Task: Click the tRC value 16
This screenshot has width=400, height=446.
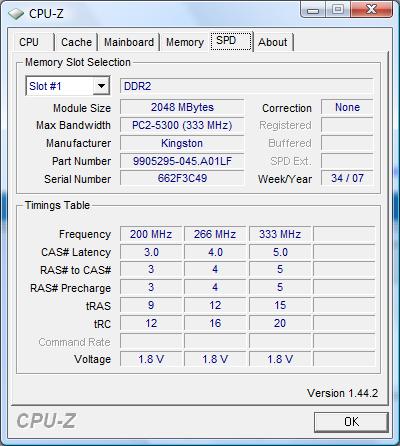Action: (215, 323)
